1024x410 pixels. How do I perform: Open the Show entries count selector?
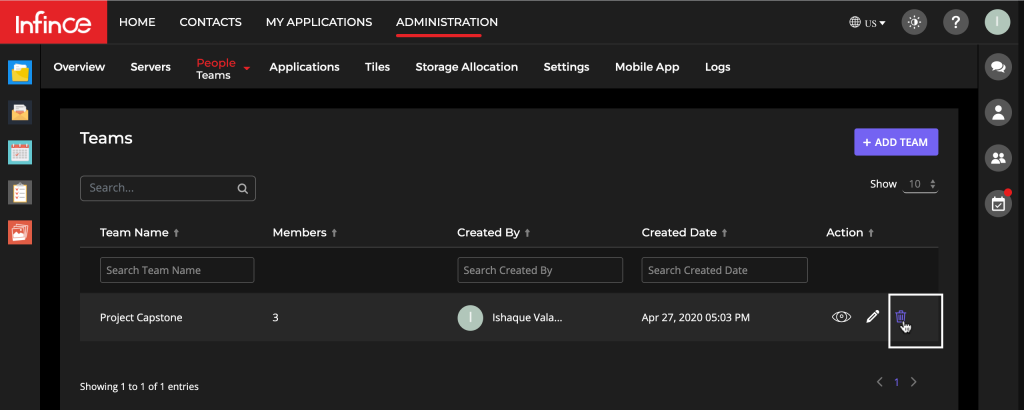[x=920, y=185]
